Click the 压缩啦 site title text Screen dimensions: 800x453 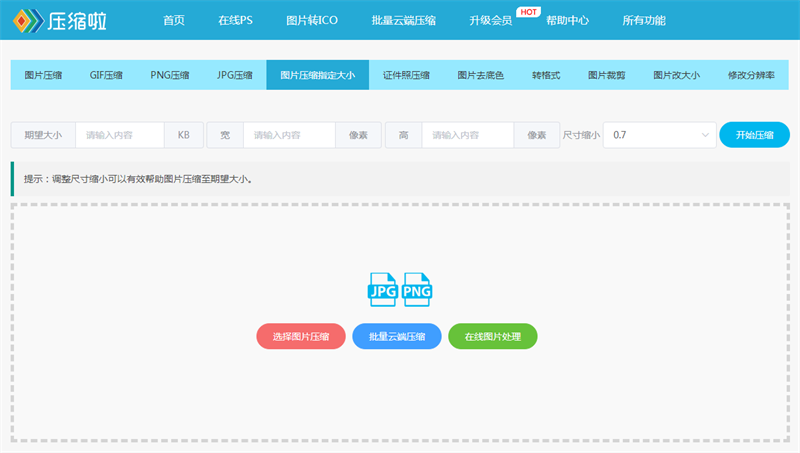click(77, 21)
